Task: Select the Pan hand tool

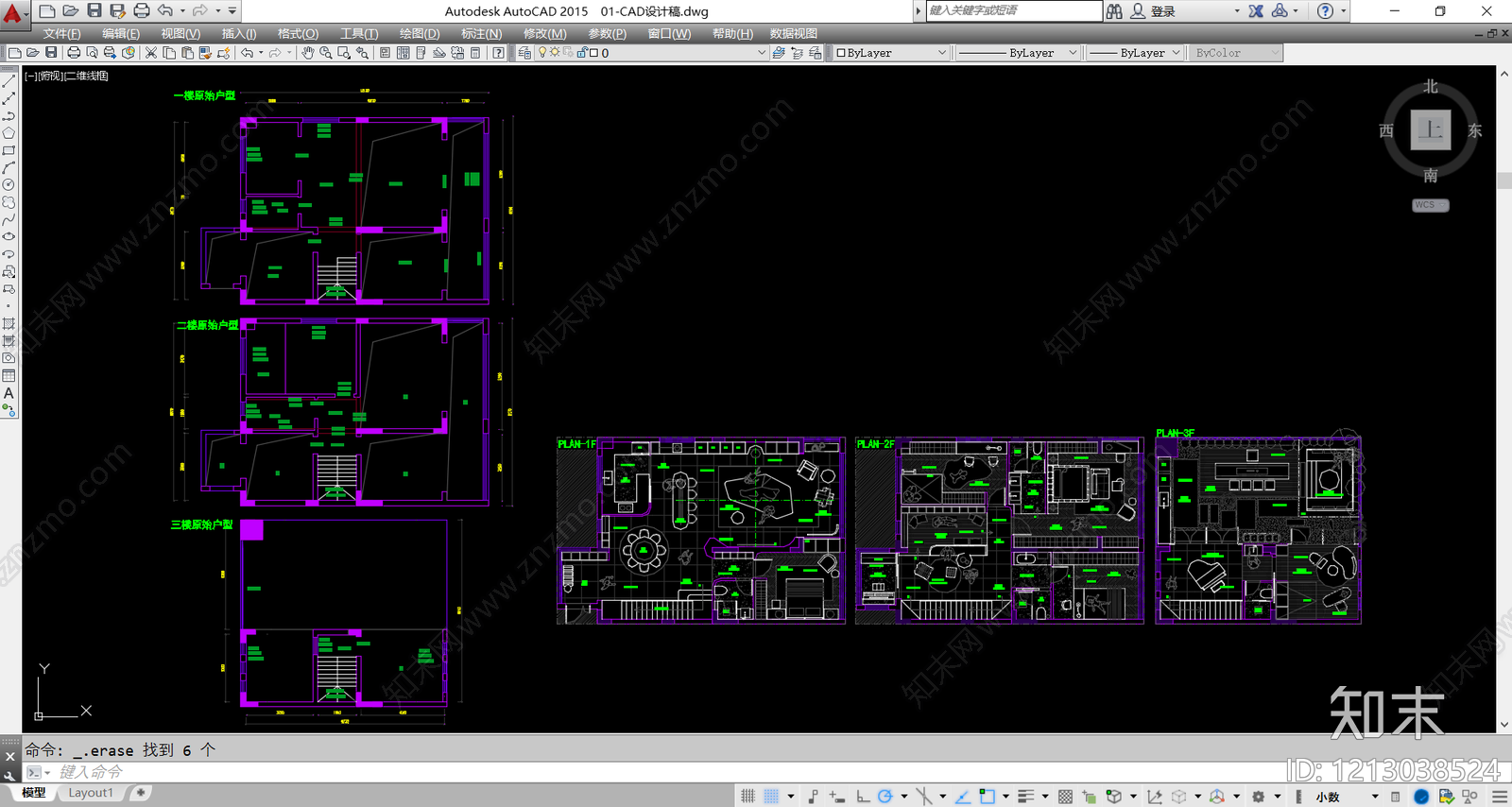Action: coord(308,53)
